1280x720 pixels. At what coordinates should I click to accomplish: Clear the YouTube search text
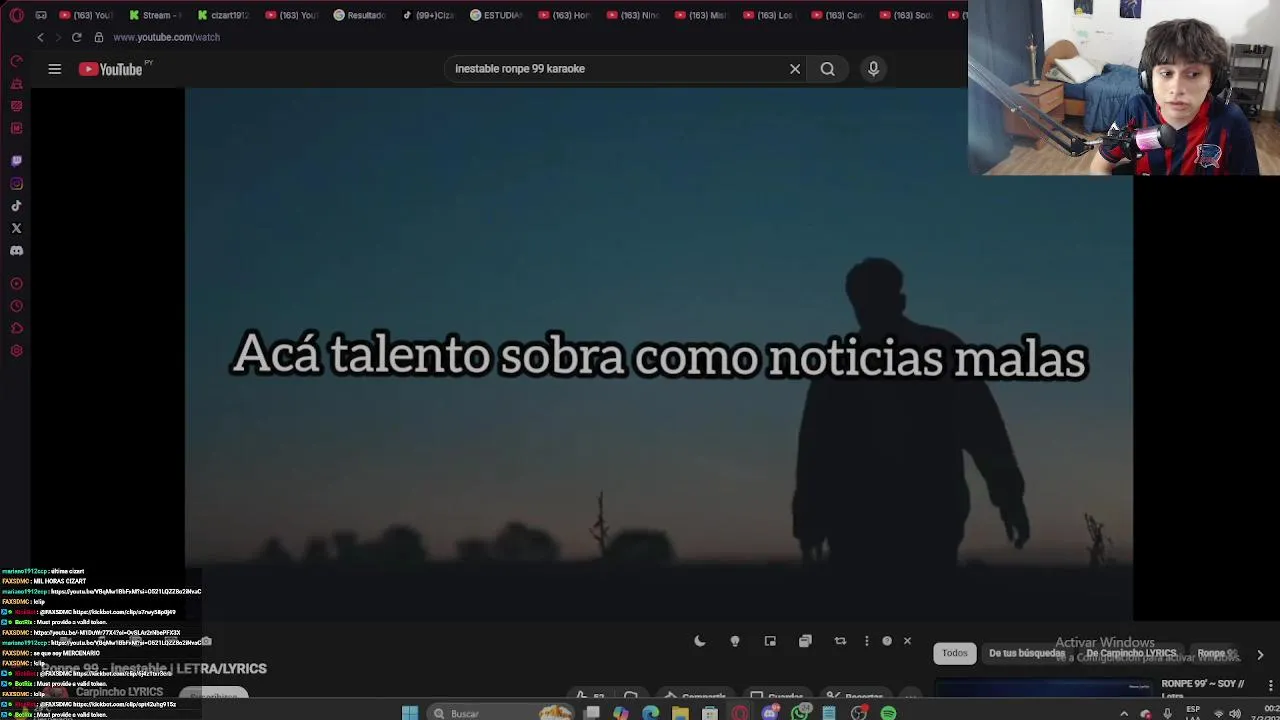(x=795, y=69)
